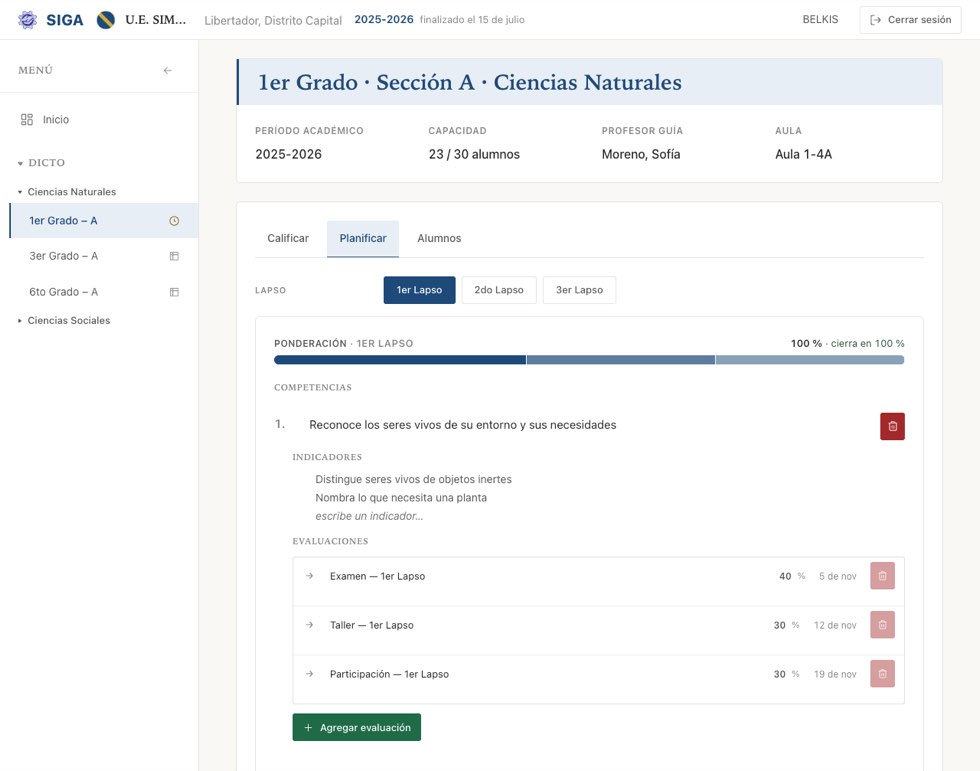This screenshot has width=980, height=771.
Task: Select the 1er Lapso period button
Action: 419,290
